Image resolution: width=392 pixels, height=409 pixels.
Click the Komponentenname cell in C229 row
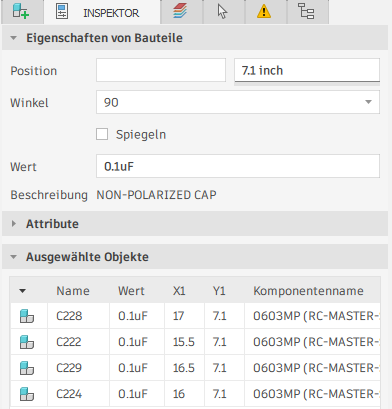coord(313,368)
